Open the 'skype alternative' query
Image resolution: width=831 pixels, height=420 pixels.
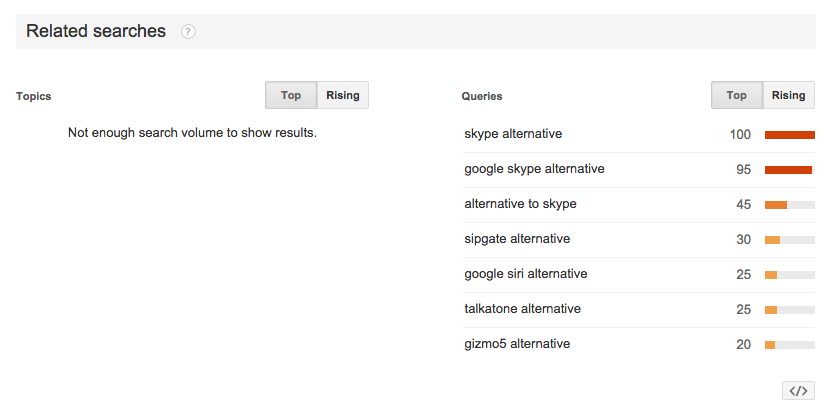[x=513, y=134]
